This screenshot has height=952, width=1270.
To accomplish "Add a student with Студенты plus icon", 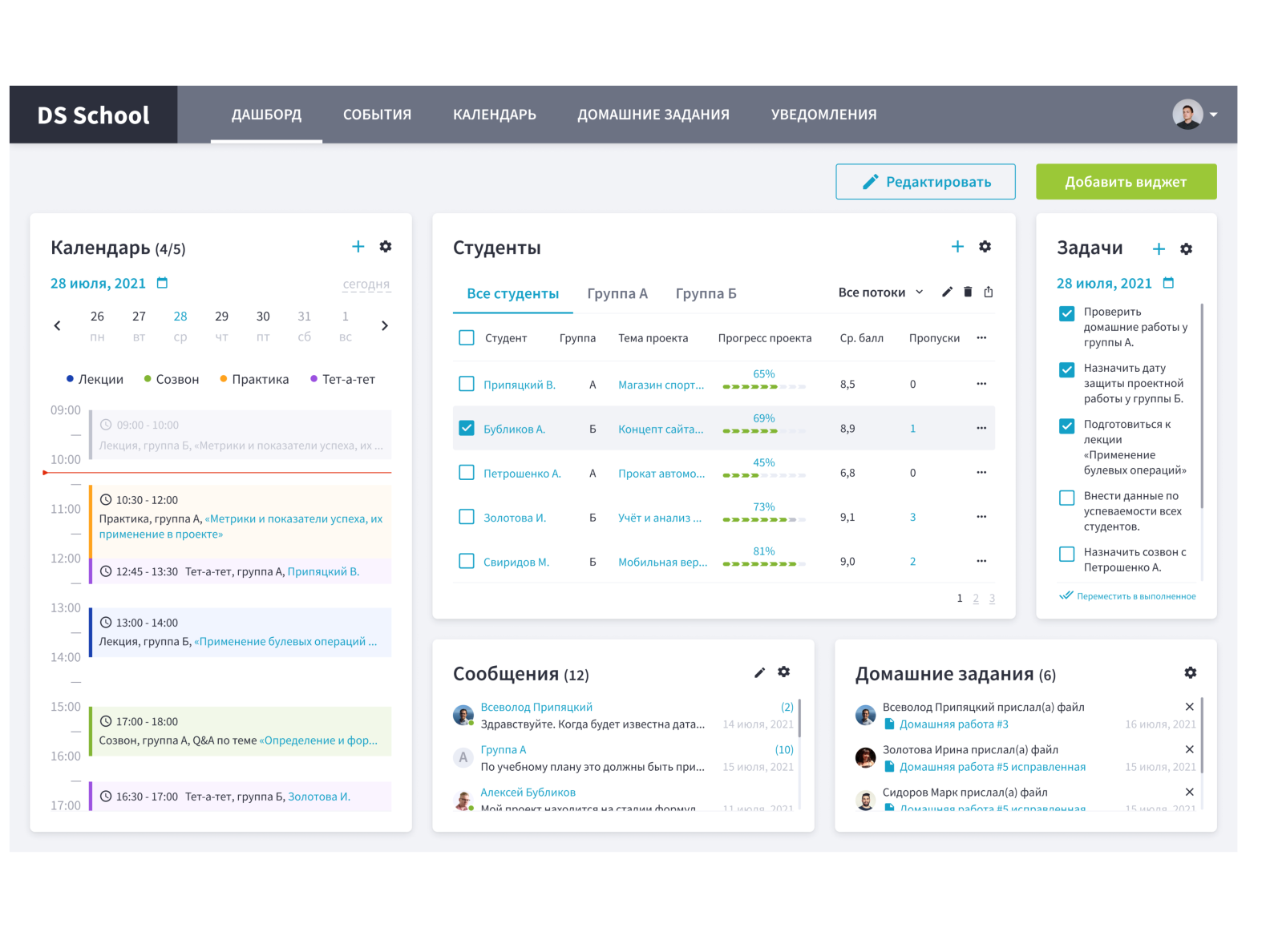I will coord(957,247).
